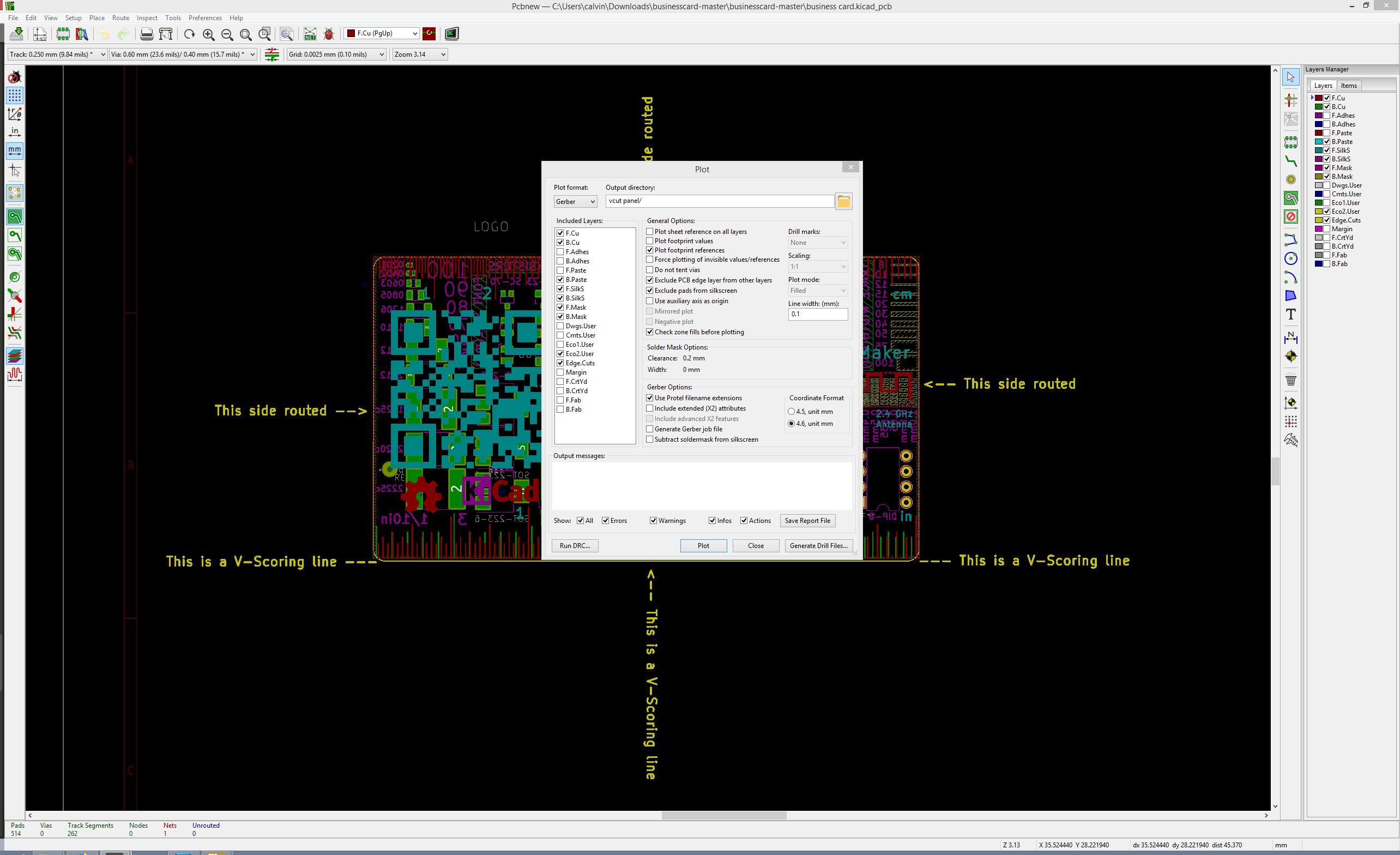
Task: Click the Close button in Plot dialog
Action: click(x=756, y=546)
